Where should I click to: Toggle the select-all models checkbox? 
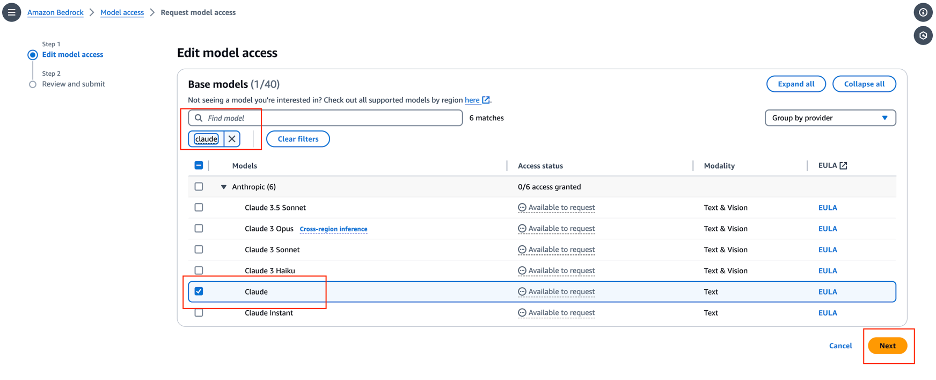[x=199, y=166]
